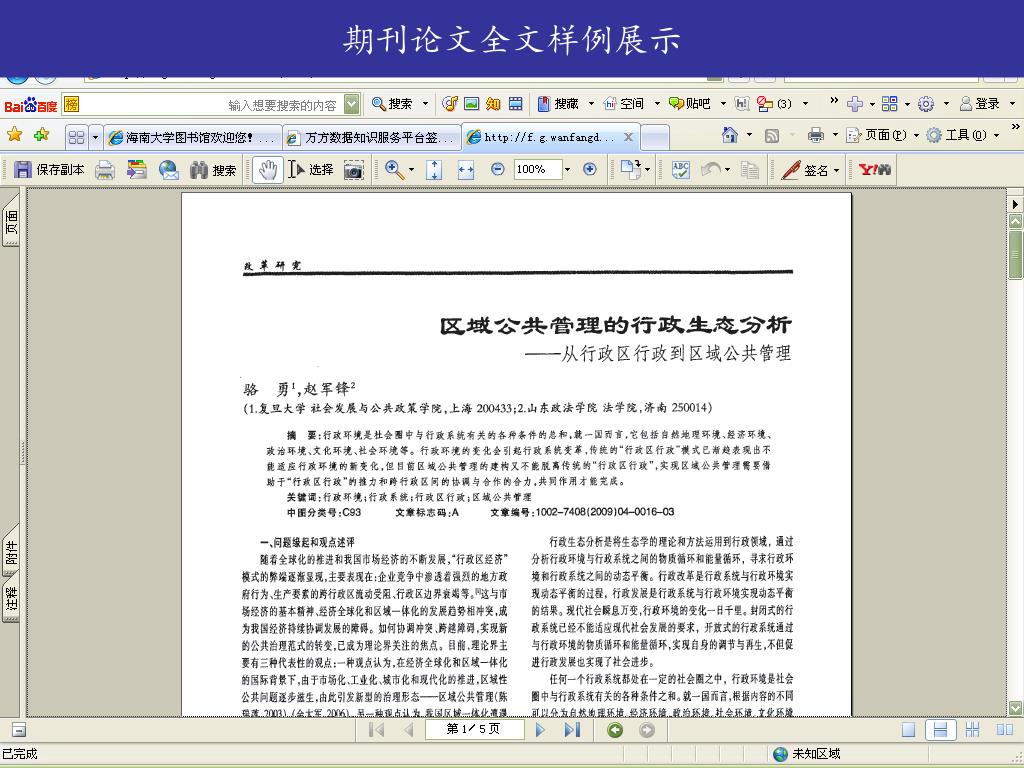
Task: Expand the tab list dropdown arrow
Action: tap(95, 137)
